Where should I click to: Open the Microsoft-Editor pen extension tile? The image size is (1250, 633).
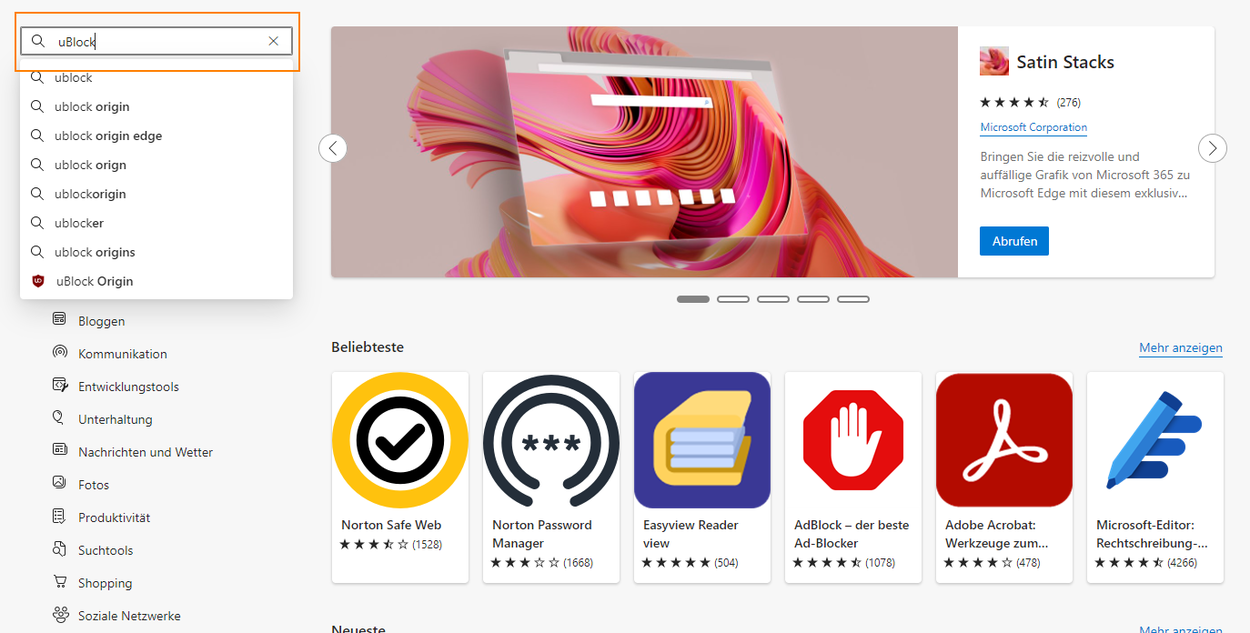point(1155,477)
